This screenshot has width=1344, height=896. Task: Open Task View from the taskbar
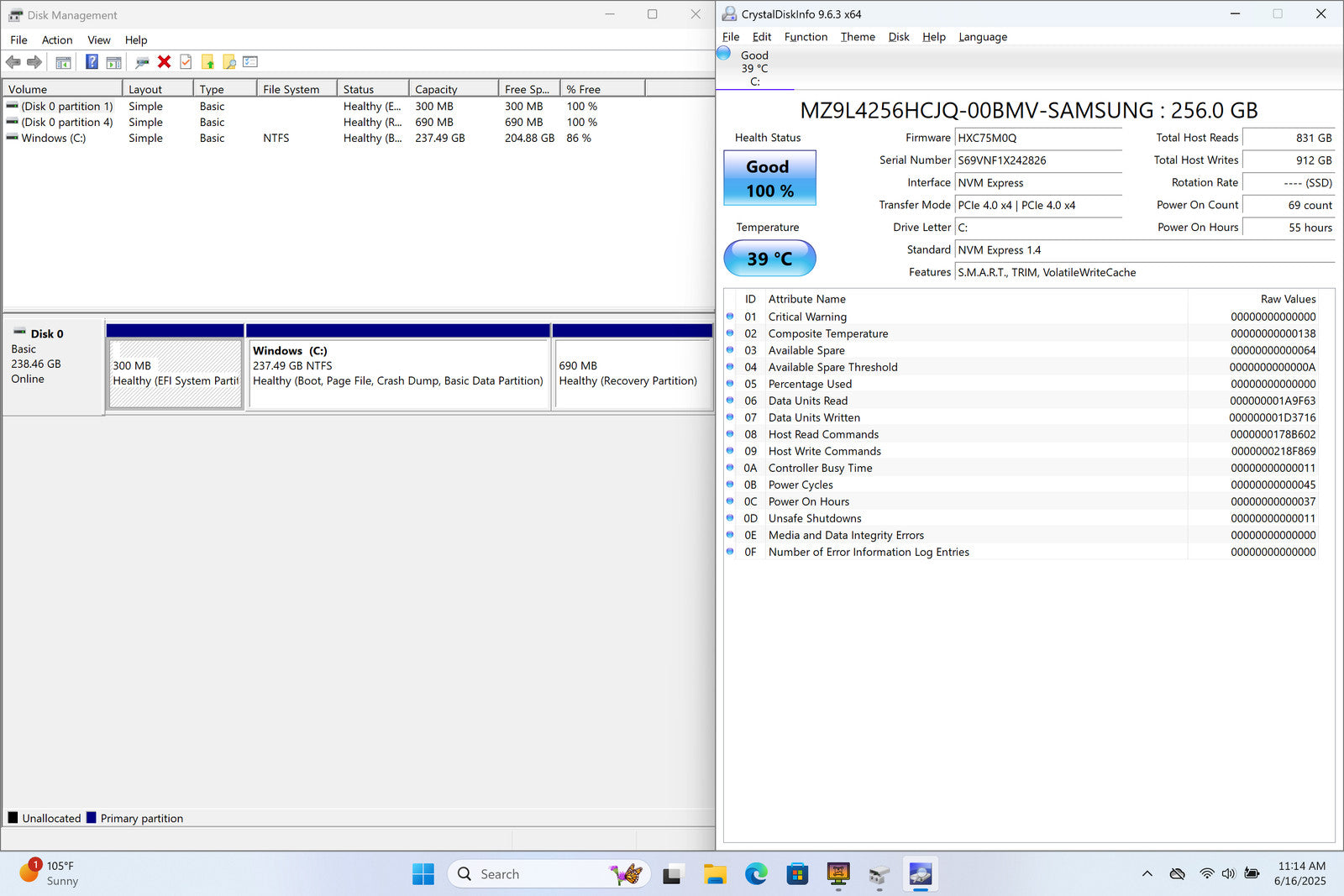[x=672, y=874]
